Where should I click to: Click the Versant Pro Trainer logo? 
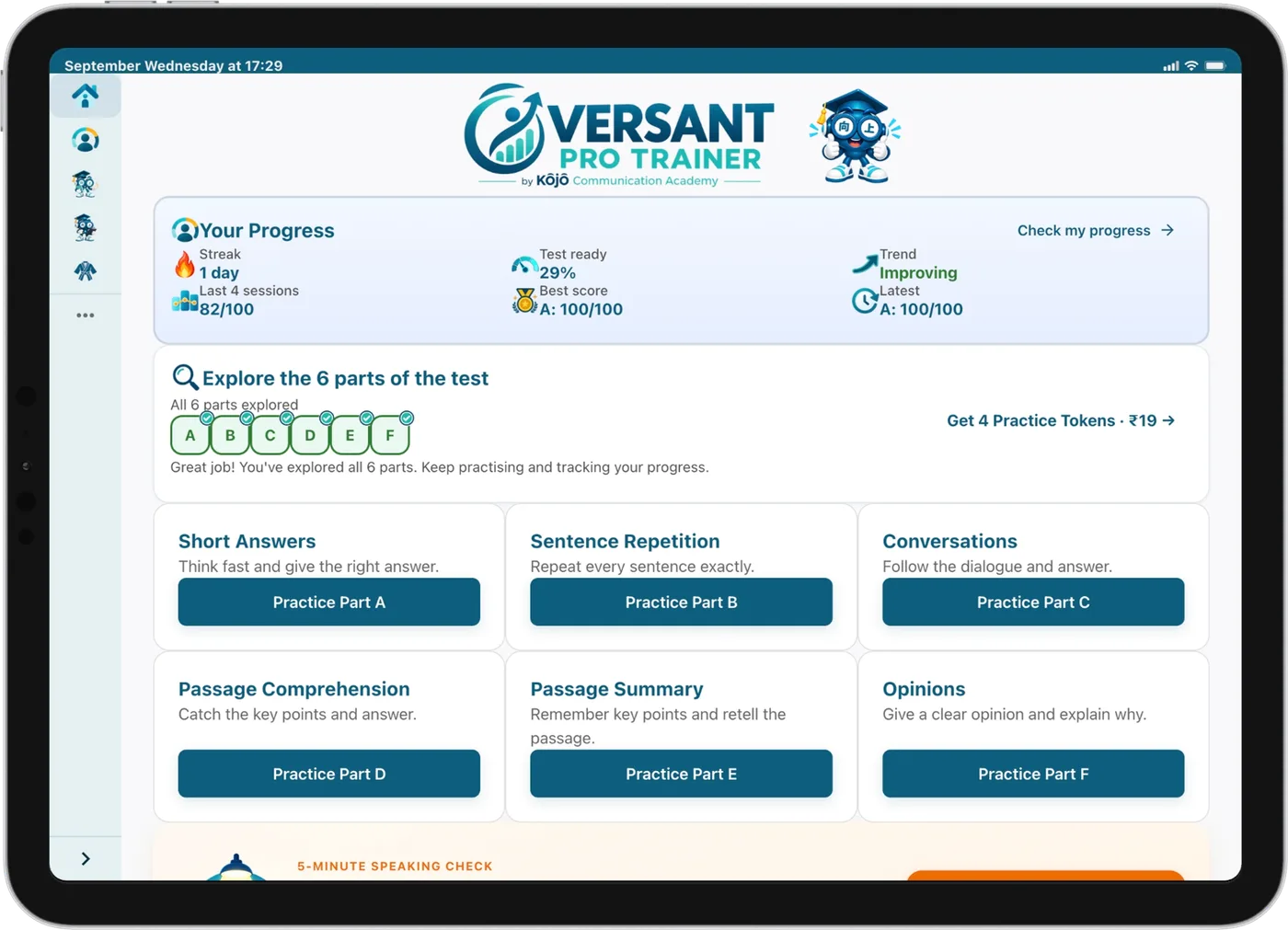click(x=619, y=135)
